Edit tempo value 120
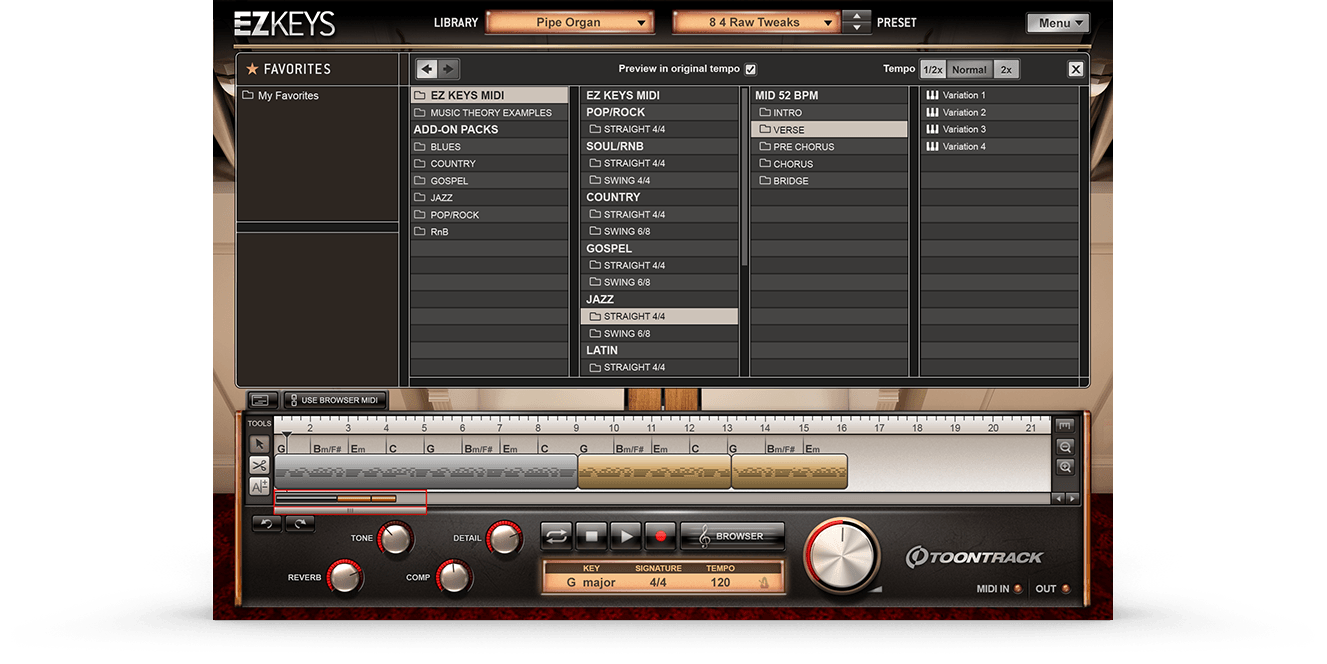This screenshot has height=664, width=1327. coord(720,582)
